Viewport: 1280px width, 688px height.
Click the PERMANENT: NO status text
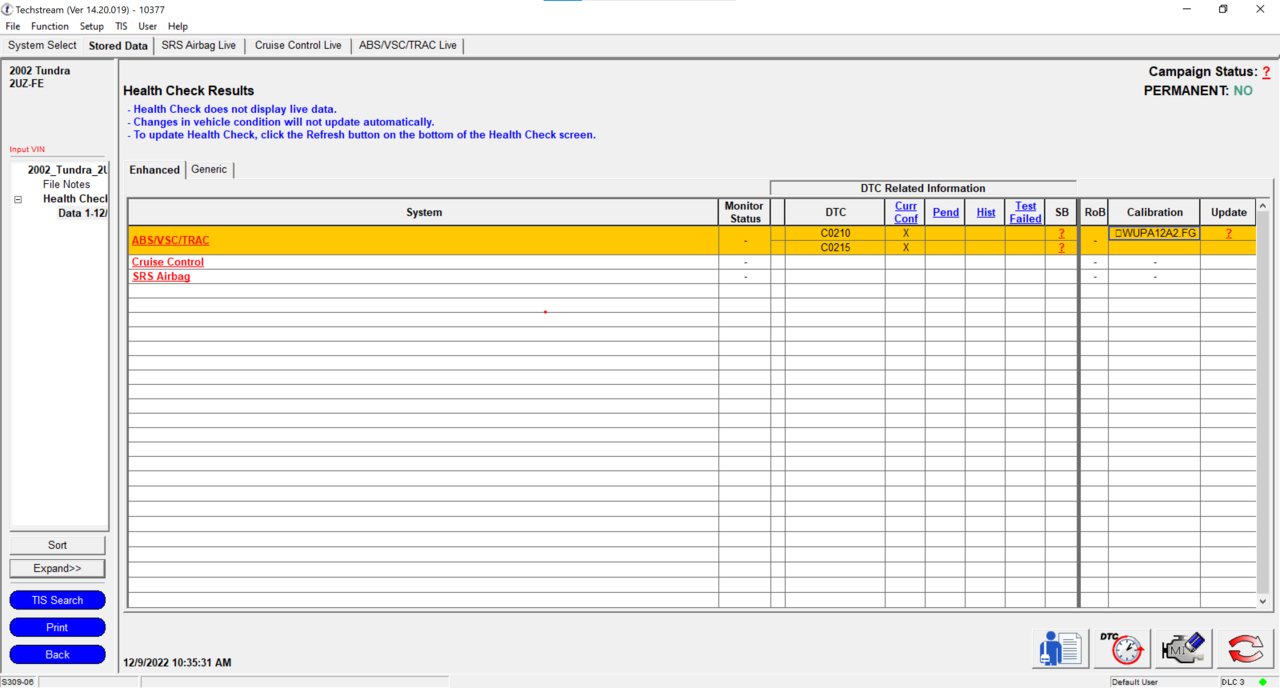point(1198,90)
